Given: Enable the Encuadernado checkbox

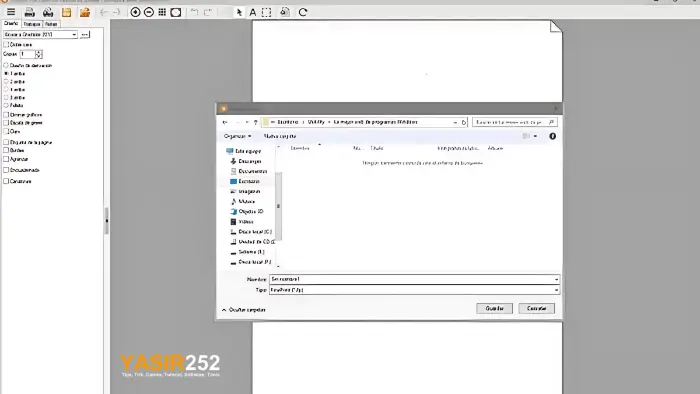Looking at the screenshot, I should click(6, 170).
